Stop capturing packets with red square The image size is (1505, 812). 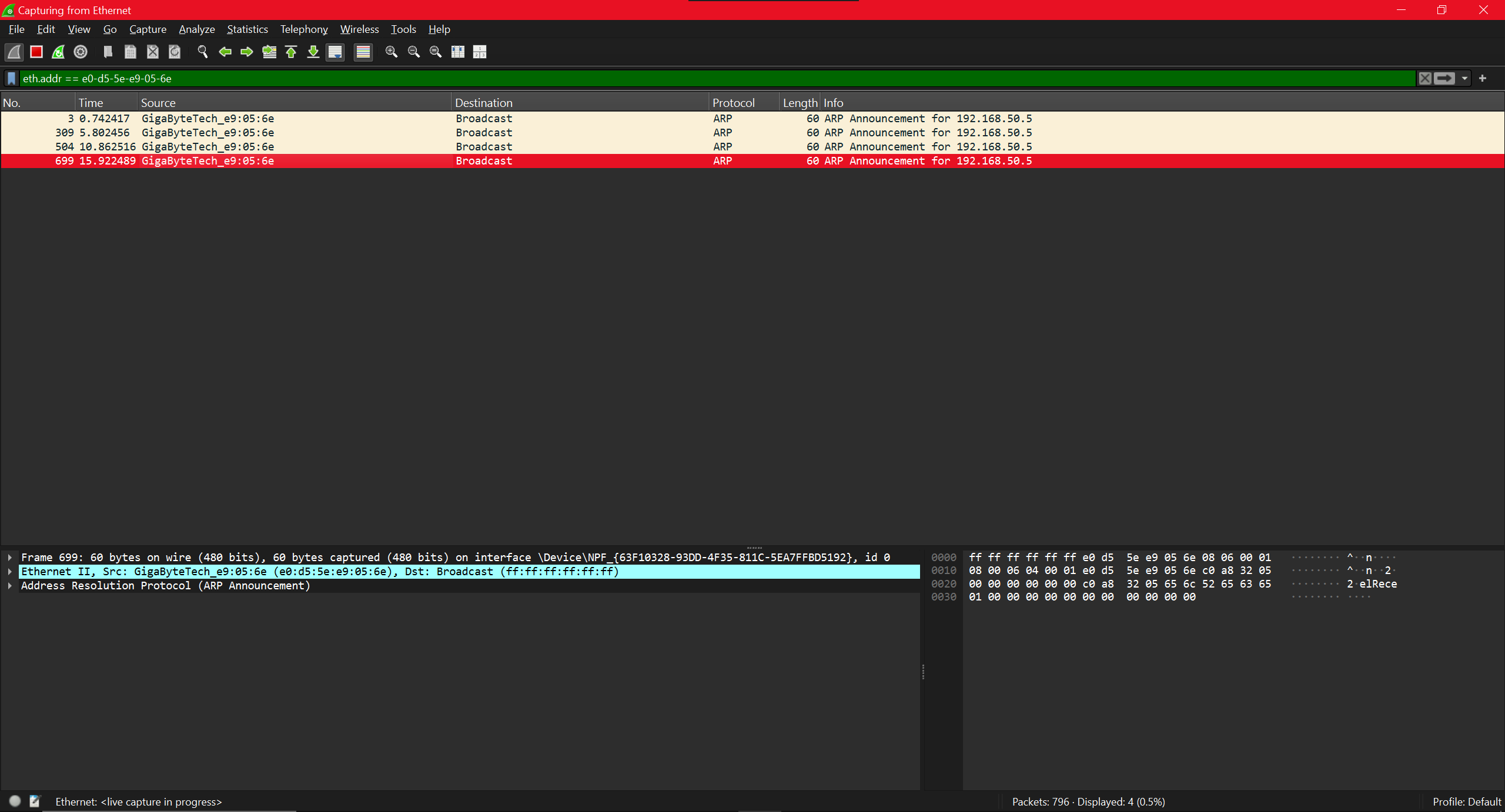[36, 52]
